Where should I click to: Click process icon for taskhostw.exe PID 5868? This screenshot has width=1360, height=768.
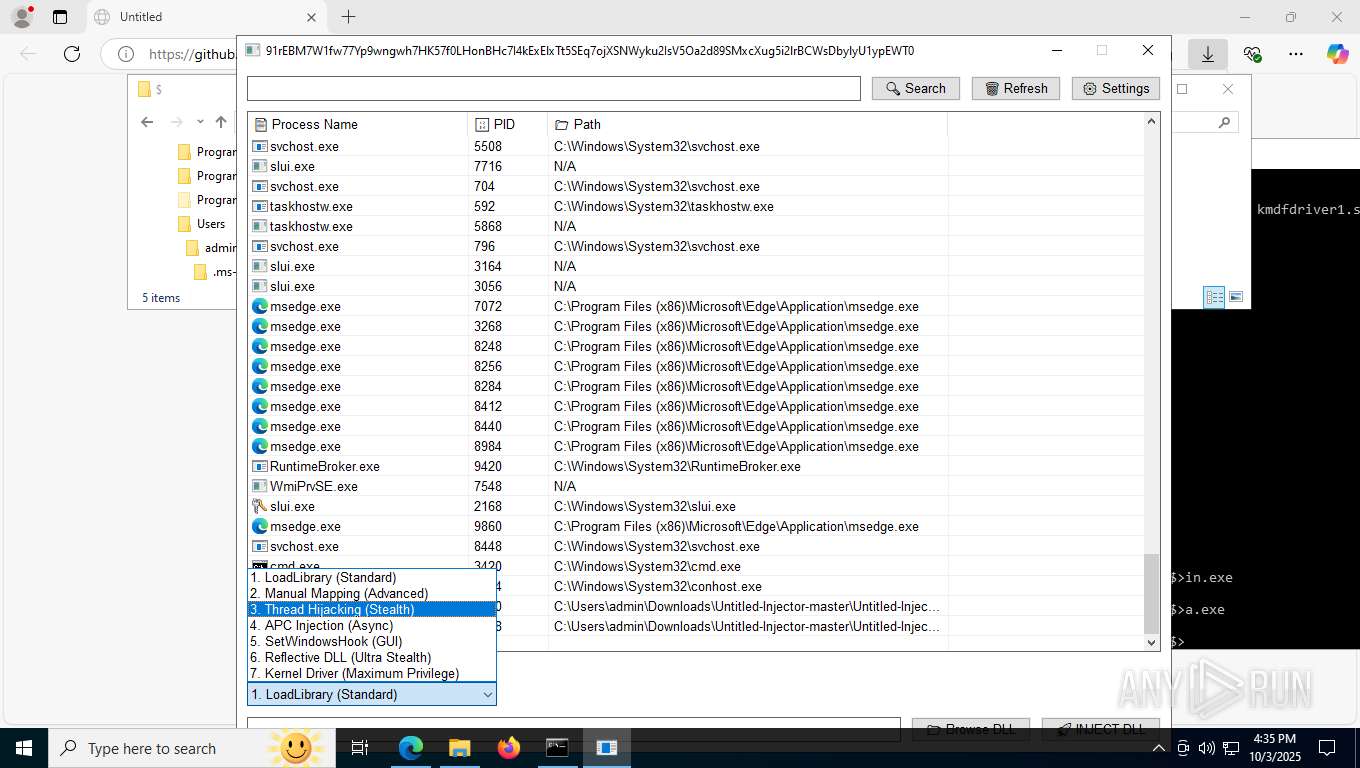(x=260, y=226)
